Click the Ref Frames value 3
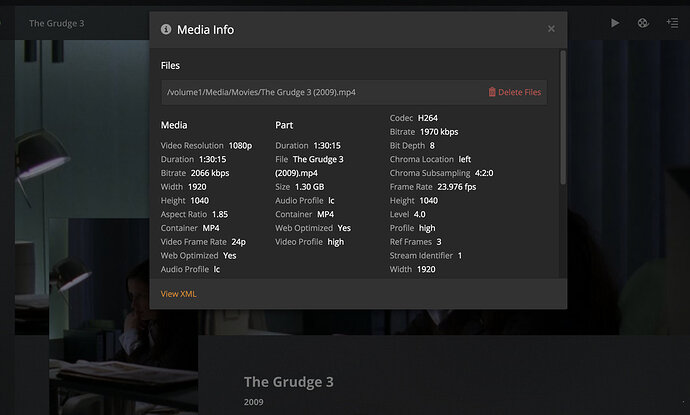 439,242
